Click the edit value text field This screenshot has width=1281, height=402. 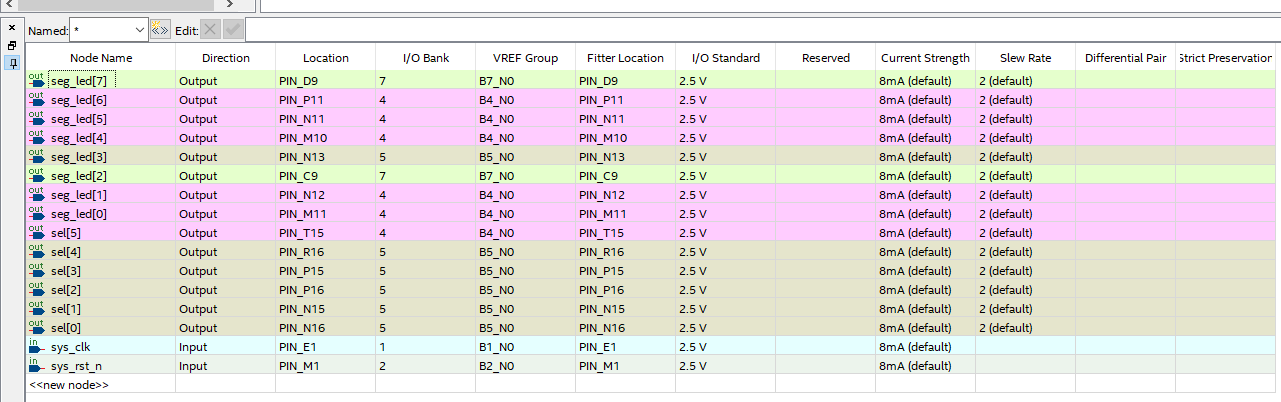tap(760, 31)
